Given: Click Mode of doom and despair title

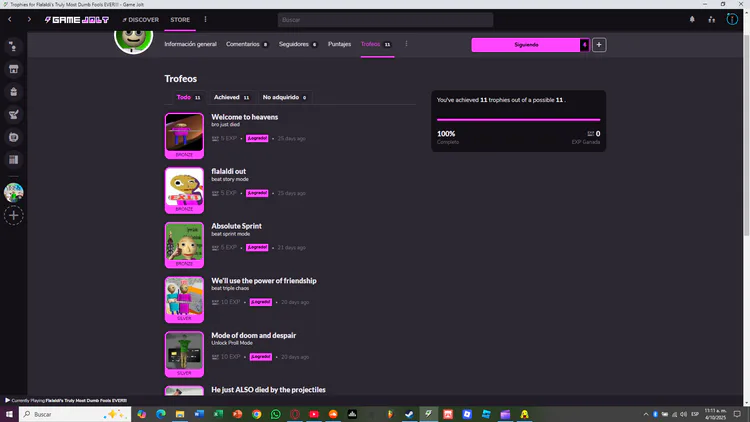Looking at the screenshot, I should coord(254,335).
